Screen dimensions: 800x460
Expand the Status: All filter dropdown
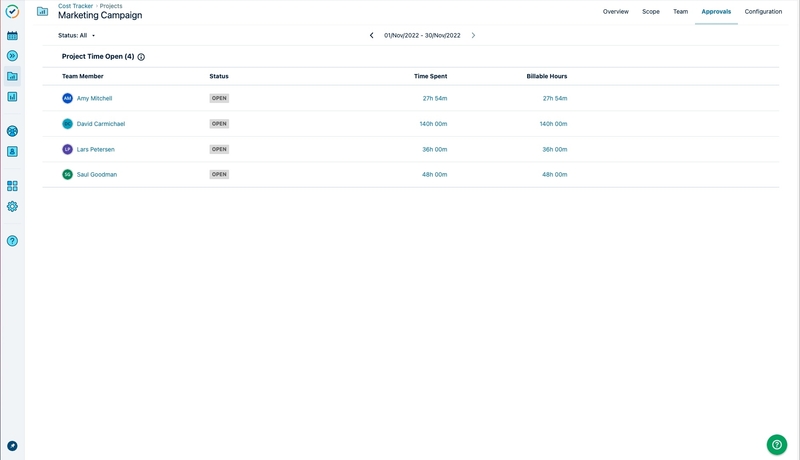(77, 35)
